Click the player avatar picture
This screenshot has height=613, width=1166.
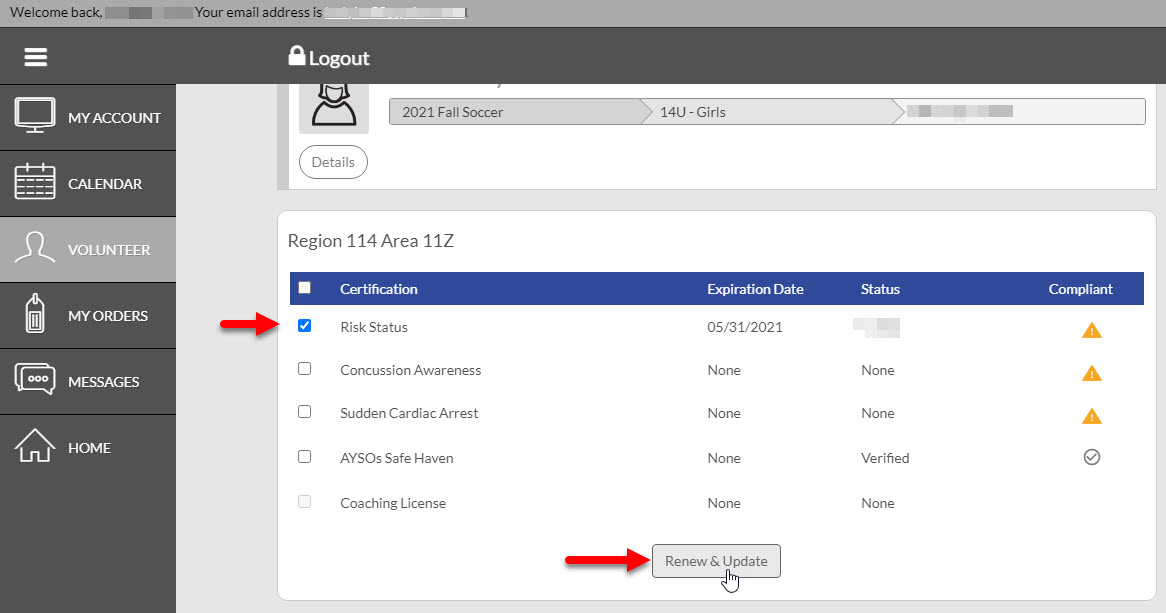tap(334, 109)
